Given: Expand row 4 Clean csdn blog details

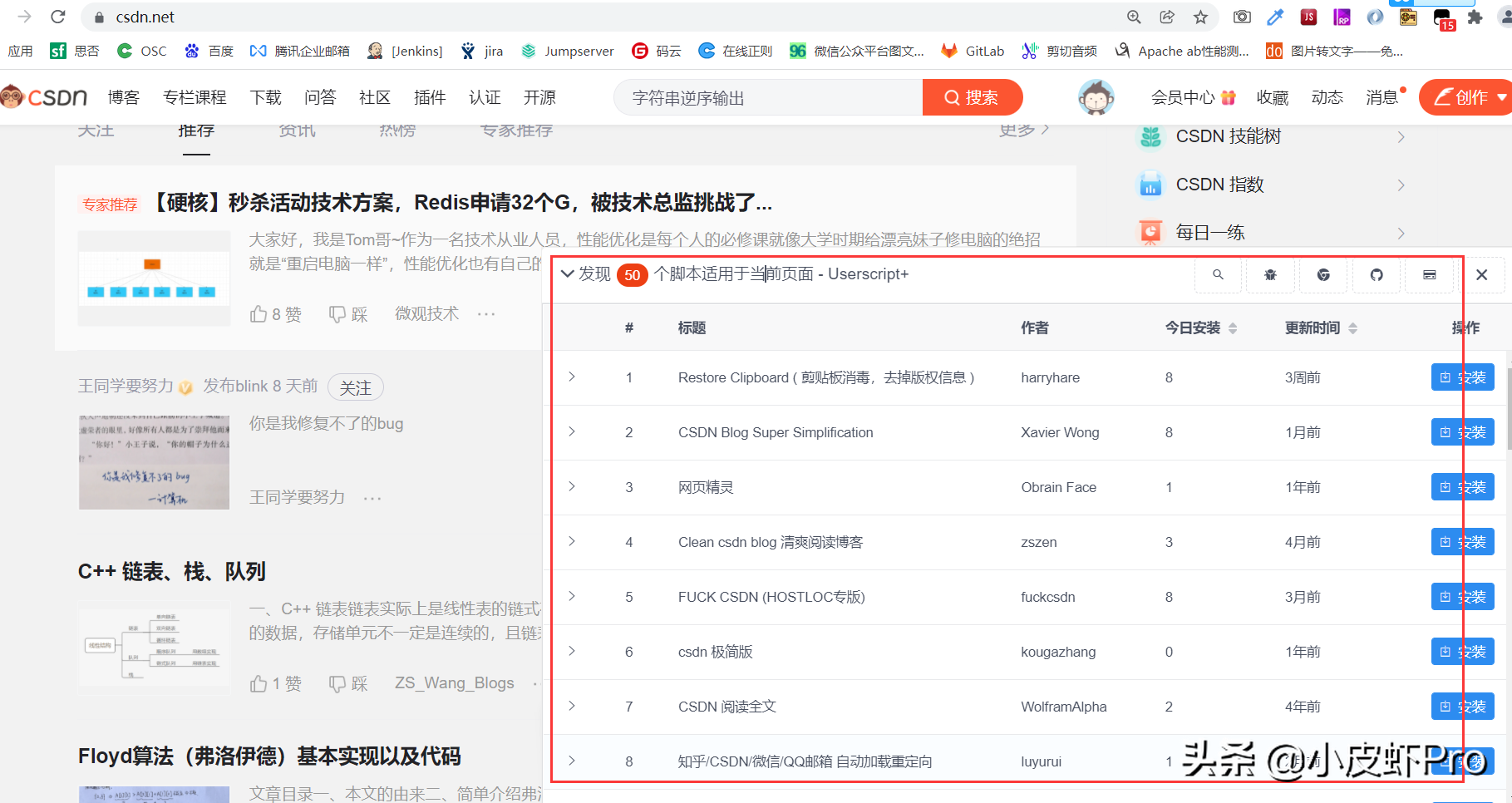Looking at the screenshot, I should pyautogui.click(x=572, y=541).
